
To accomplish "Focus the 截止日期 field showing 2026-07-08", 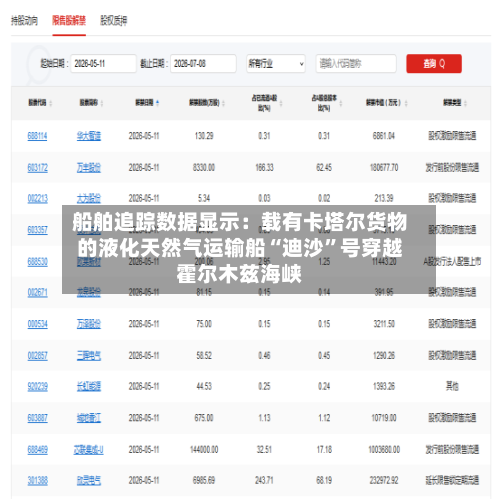I will click(x=203, y=63).
